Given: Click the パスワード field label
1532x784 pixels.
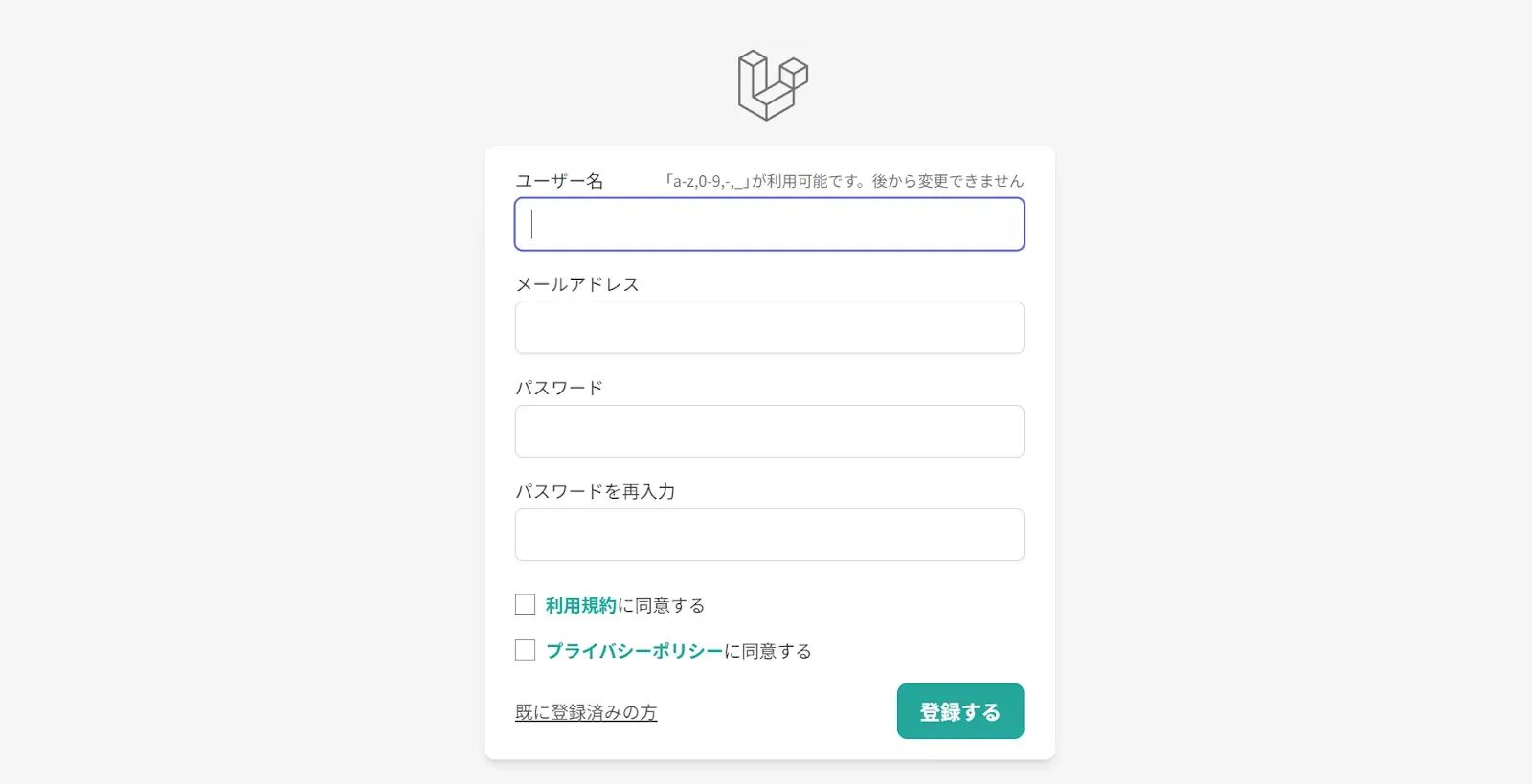Looking at the screenshot, I should [x=559, y=388].
